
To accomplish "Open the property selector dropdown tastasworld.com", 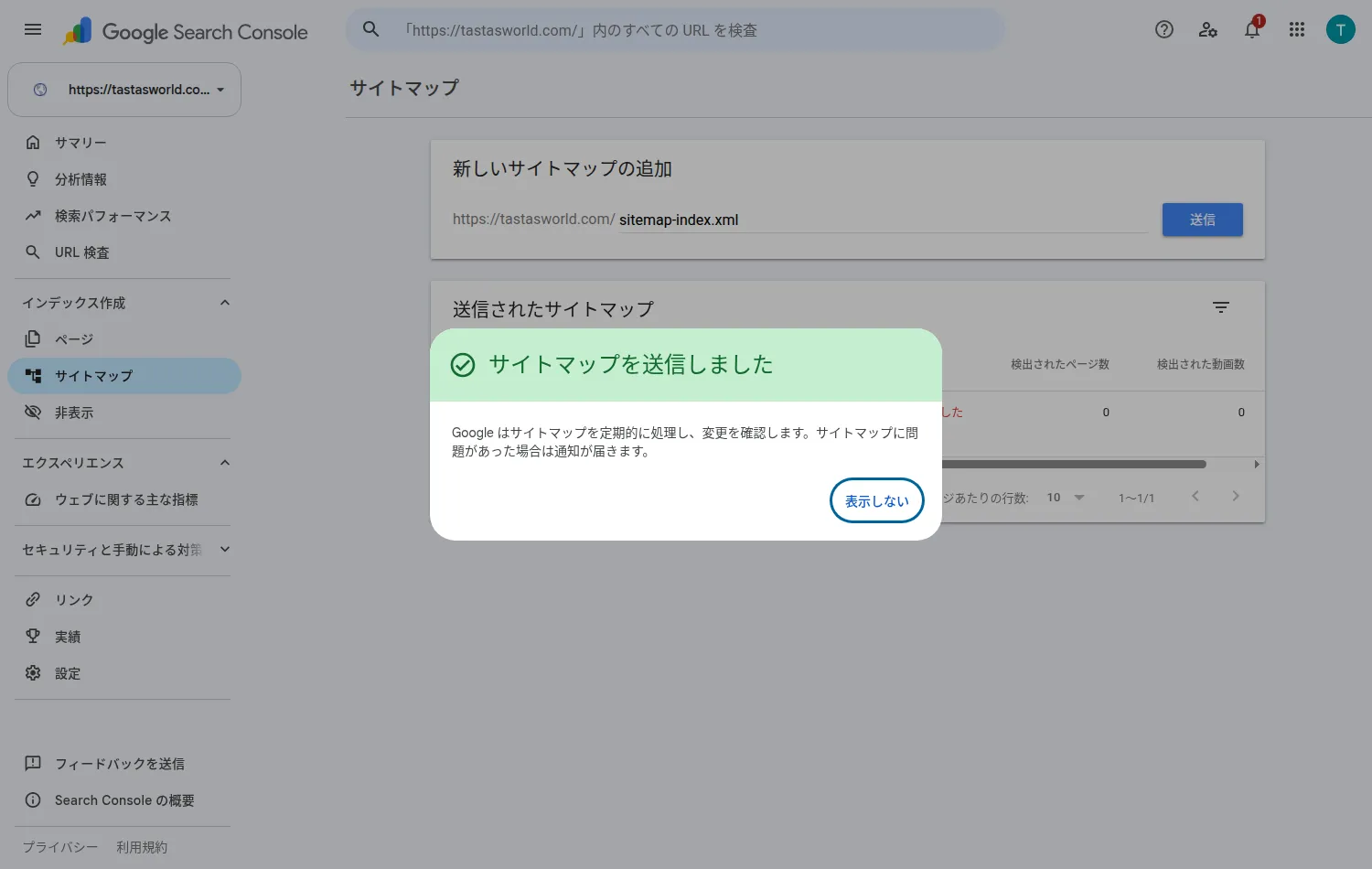I will pos(124,90).
